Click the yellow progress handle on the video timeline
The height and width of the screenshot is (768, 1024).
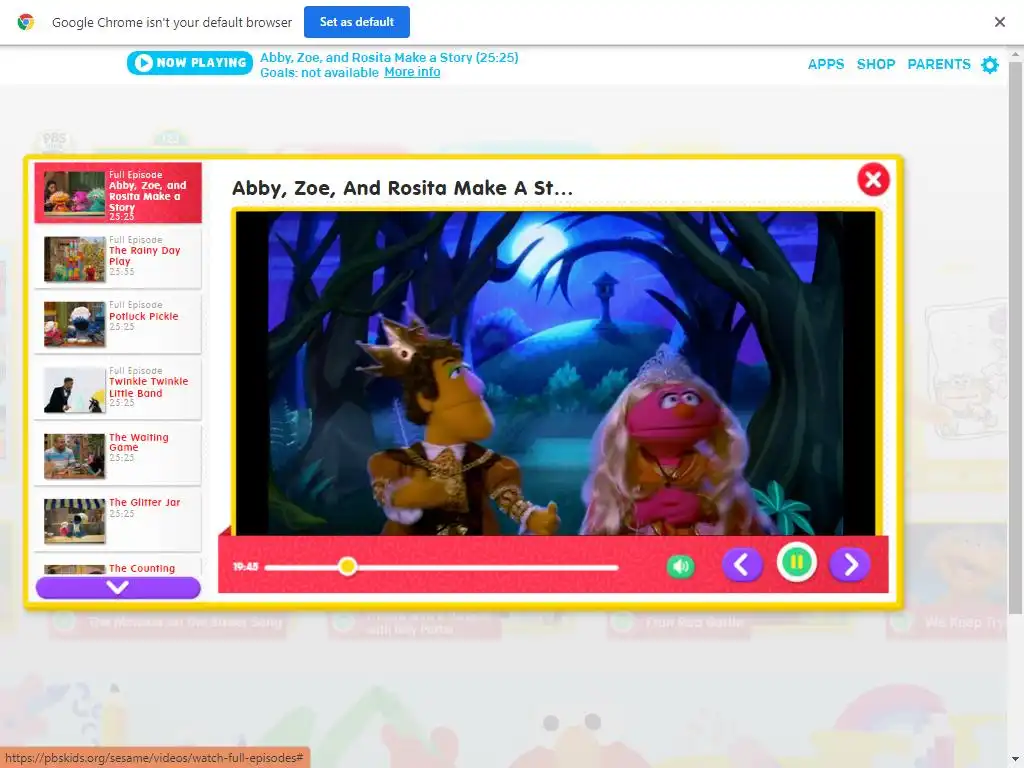click(x=347, y=566)
